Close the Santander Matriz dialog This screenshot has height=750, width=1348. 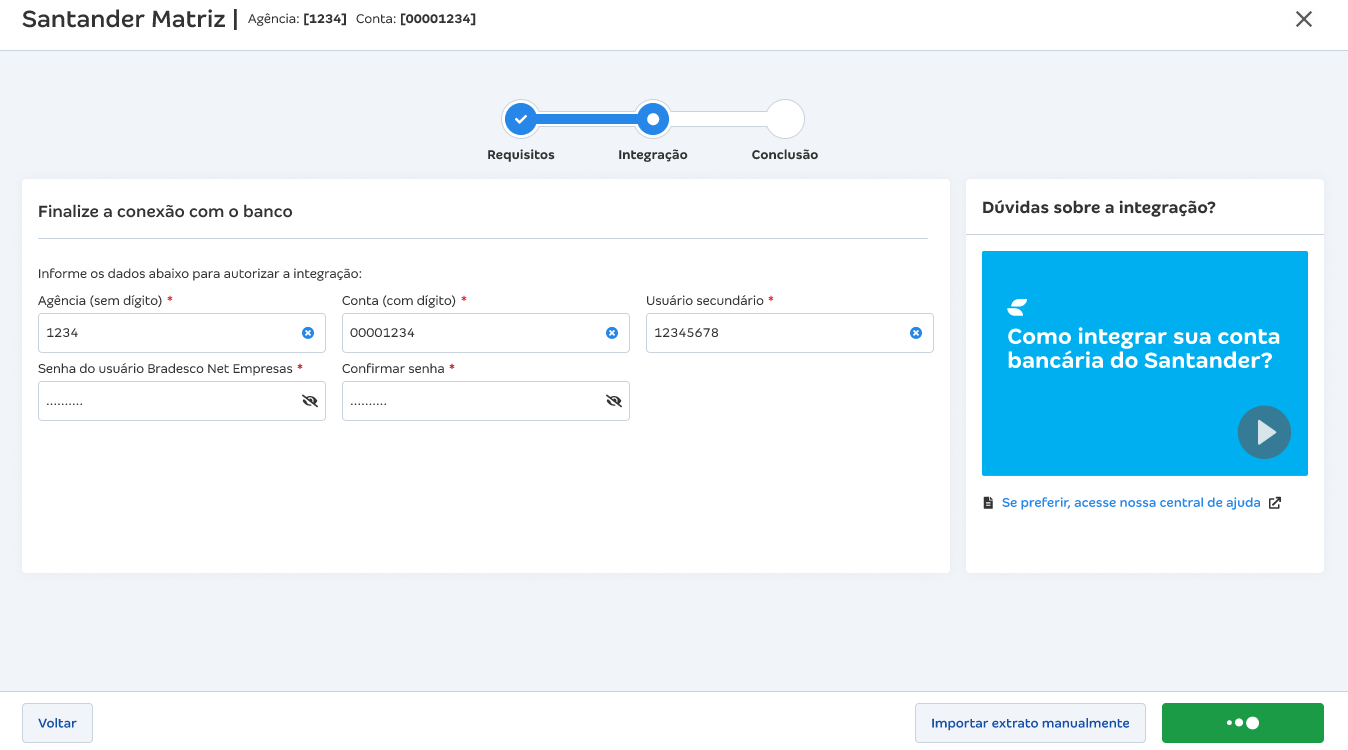tap(1303, 19)
